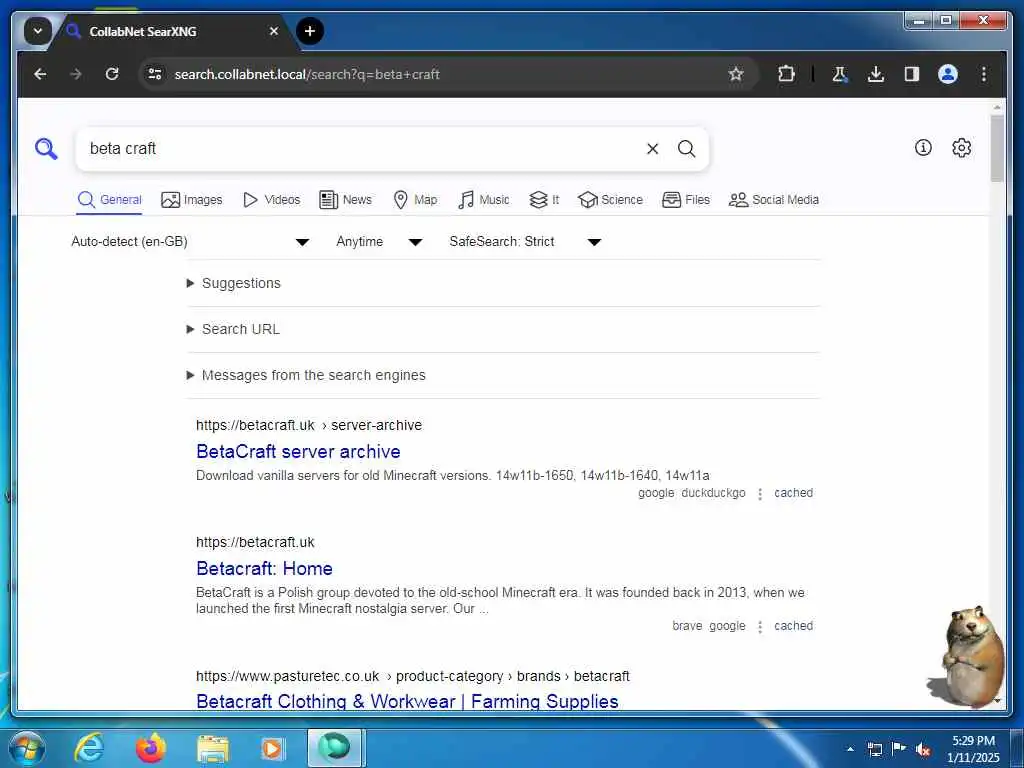
Task: Open cached version of server archive result
Action: click(793, 493)
